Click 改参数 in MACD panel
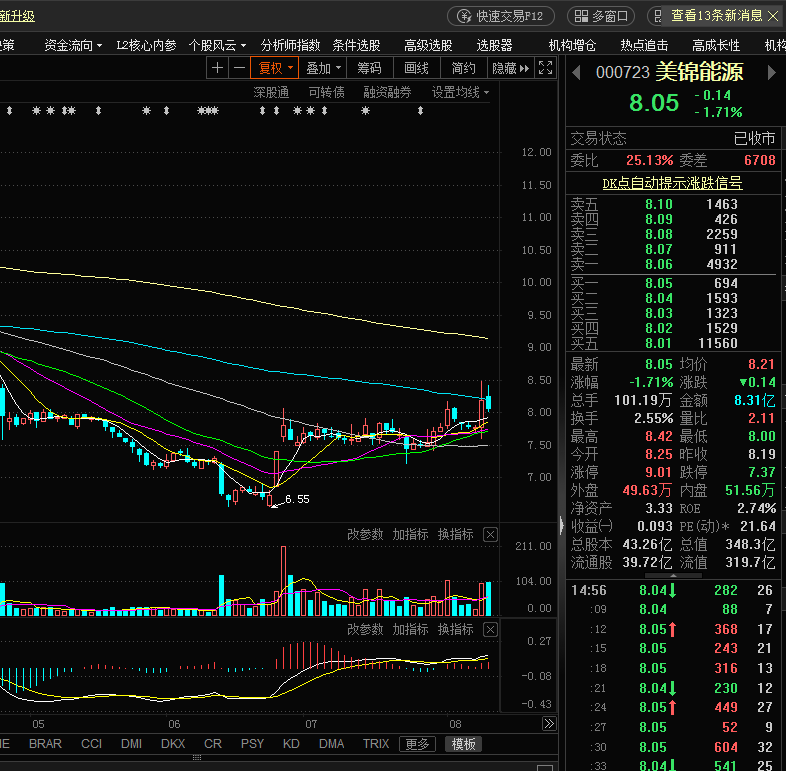The width and height of the screenshot is (786, 771). 365,630
